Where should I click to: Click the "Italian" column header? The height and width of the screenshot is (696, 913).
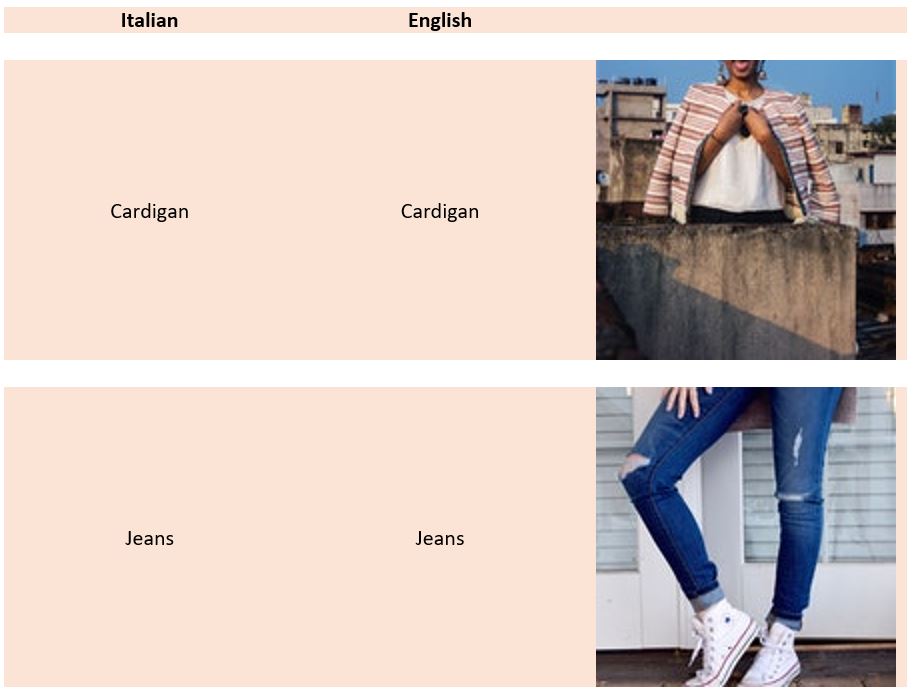[149, 20]
